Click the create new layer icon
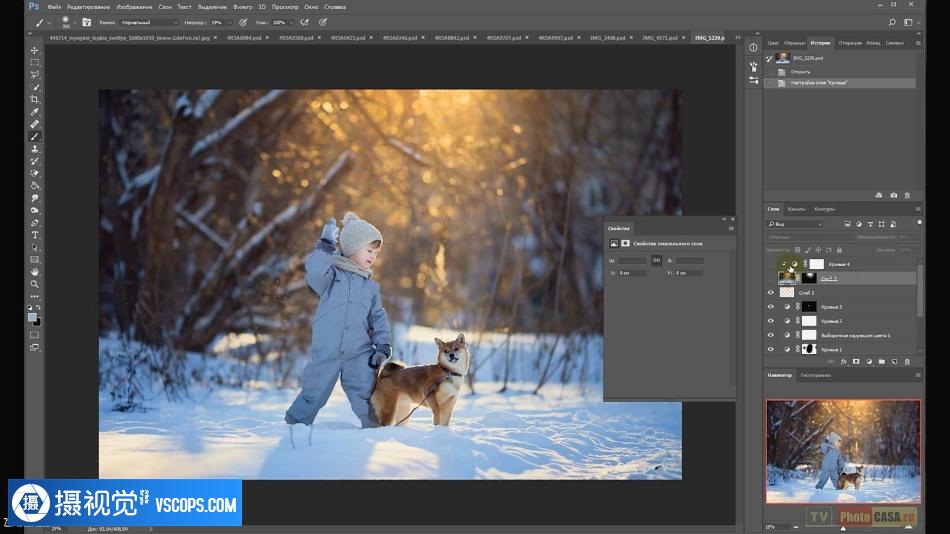Viewport: 950px width, 534px height. [x=894, y=362]
